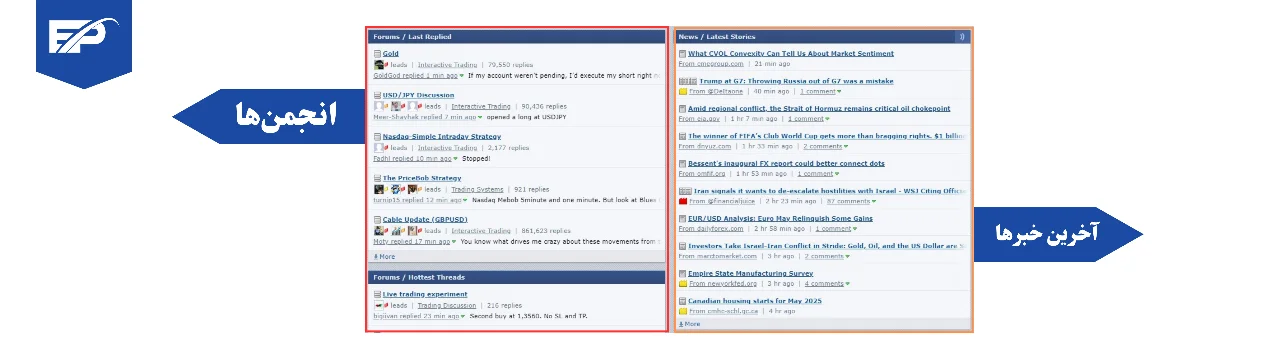Read What CVOL Convexity Can Tell Us article
Image resolution: width=1280 pixels, height=360 pixels.
[x=791, y=54]
